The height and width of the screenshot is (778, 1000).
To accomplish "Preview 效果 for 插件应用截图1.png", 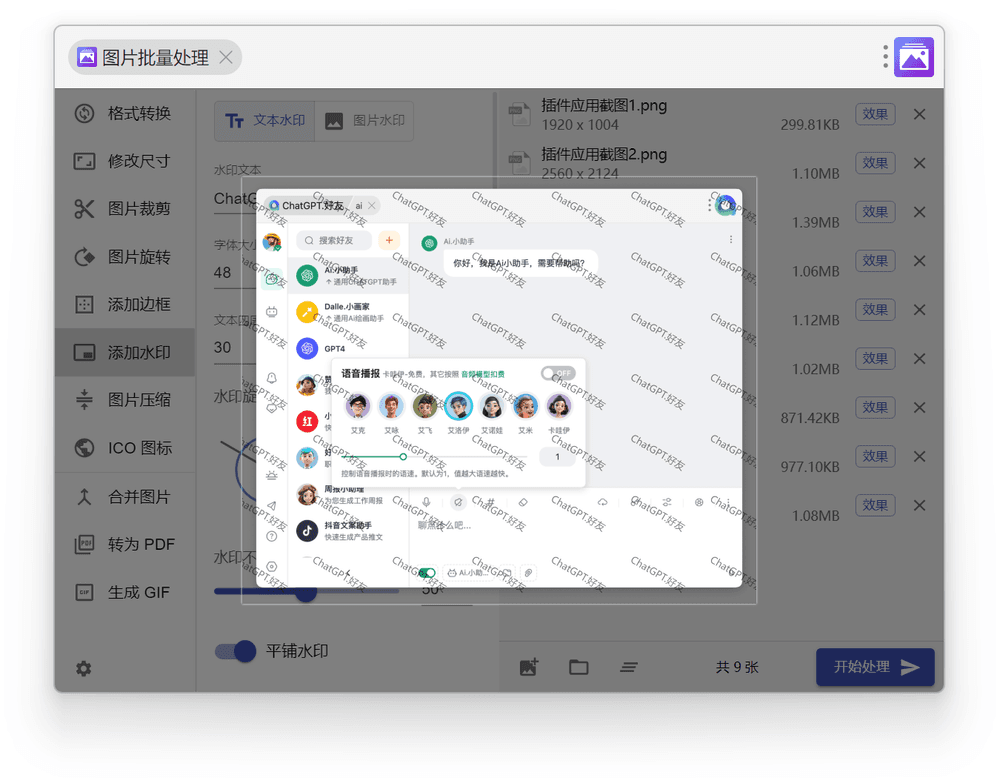I will click(875, 114).
